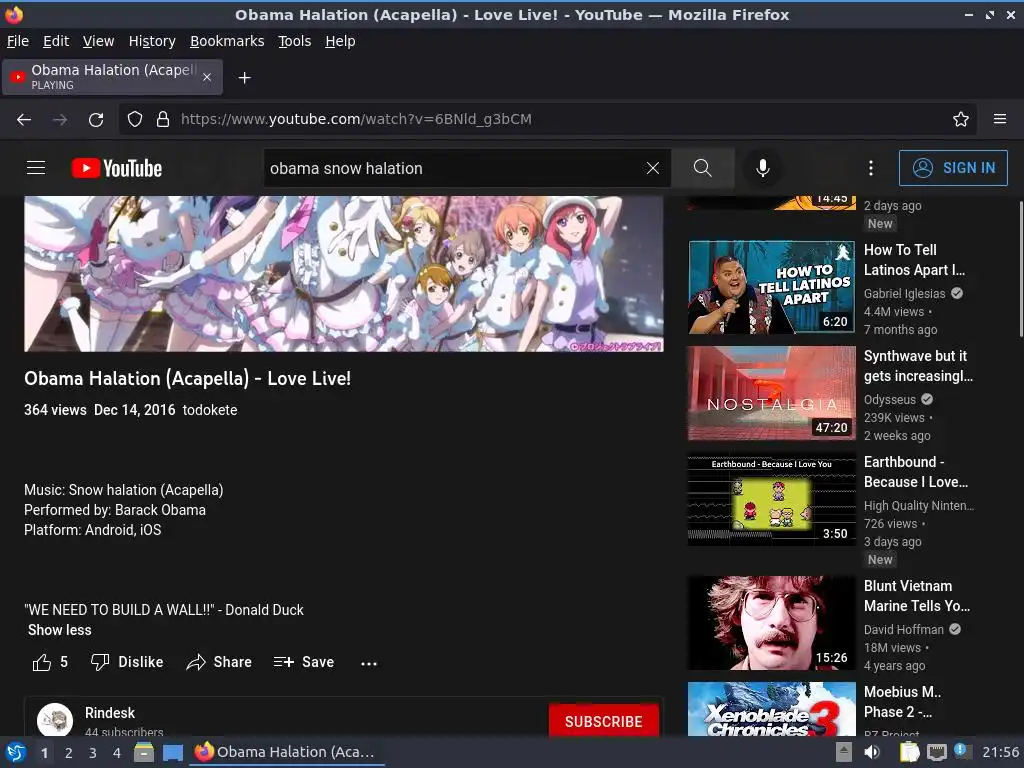Go to YouTube home via the logo
This screenshot has width=1024, height=768.
(117, 168)
